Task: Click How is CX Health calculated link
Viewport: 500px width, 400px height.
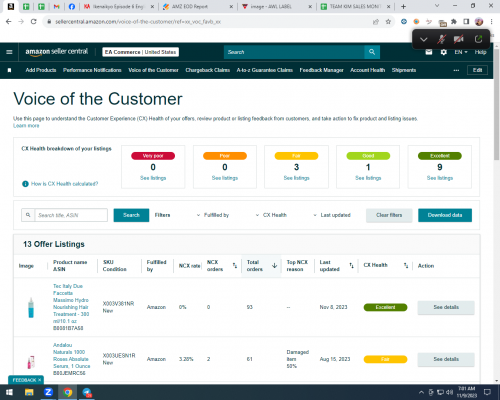Action: coord(64,184)
